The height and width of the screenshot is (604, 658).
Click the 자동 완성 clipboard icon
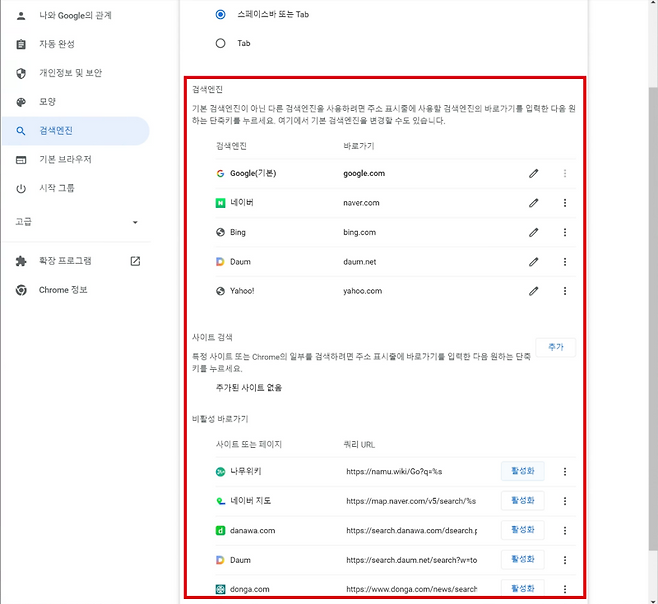tap(21, 44)
